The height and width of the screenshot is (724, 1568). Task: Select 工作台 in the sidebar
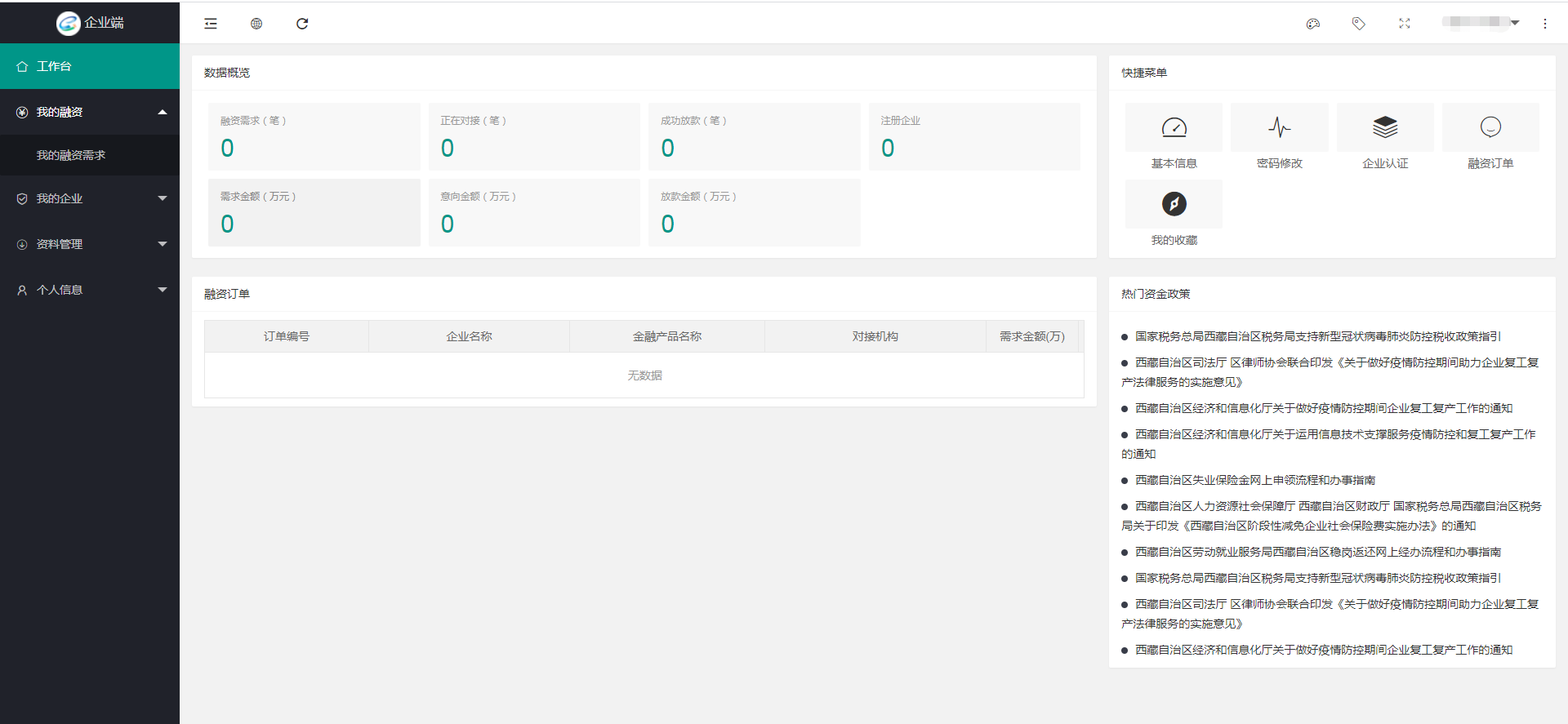point(90,66)
